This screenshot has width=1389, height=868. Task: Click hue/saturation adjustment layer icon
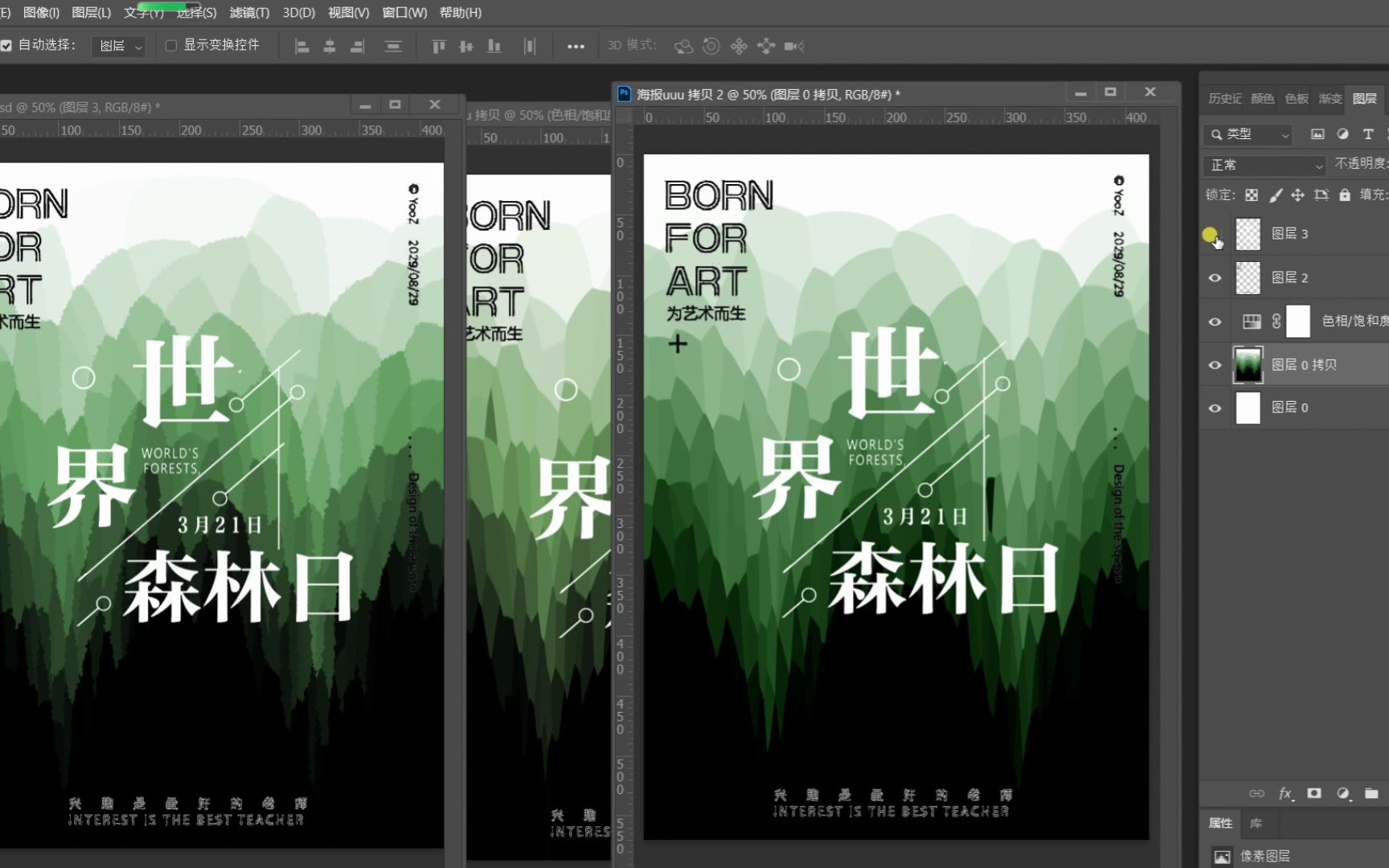pyautogui.click(x=1252, y=321)
